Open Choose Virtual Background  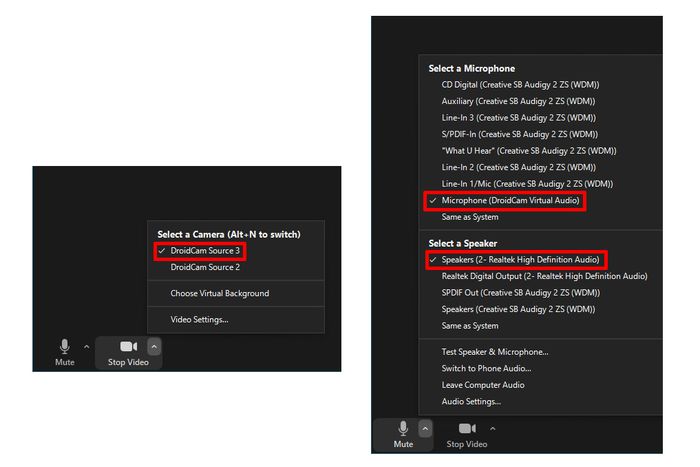219,294
